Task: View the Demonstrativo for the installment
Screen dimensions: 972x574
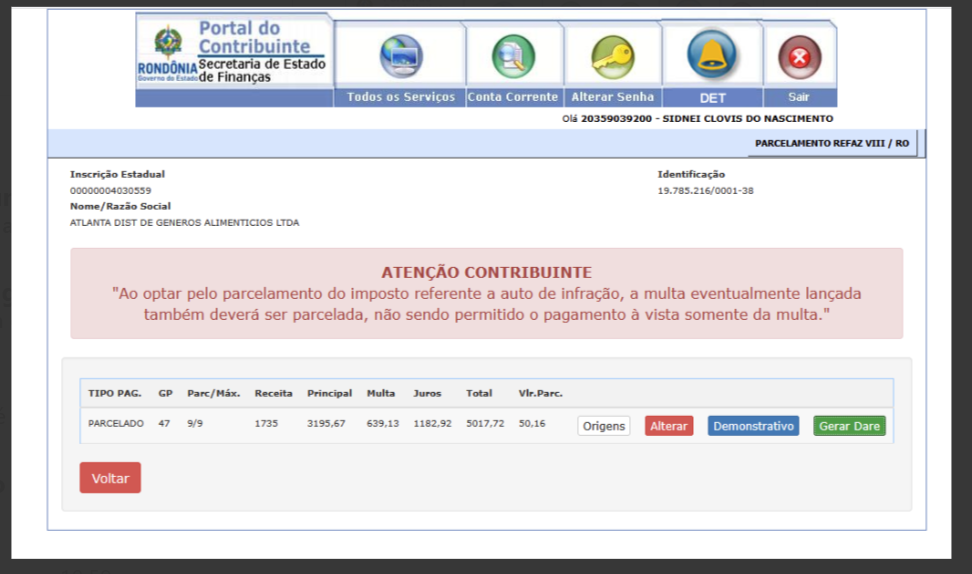Action: (x=753, y=426)
